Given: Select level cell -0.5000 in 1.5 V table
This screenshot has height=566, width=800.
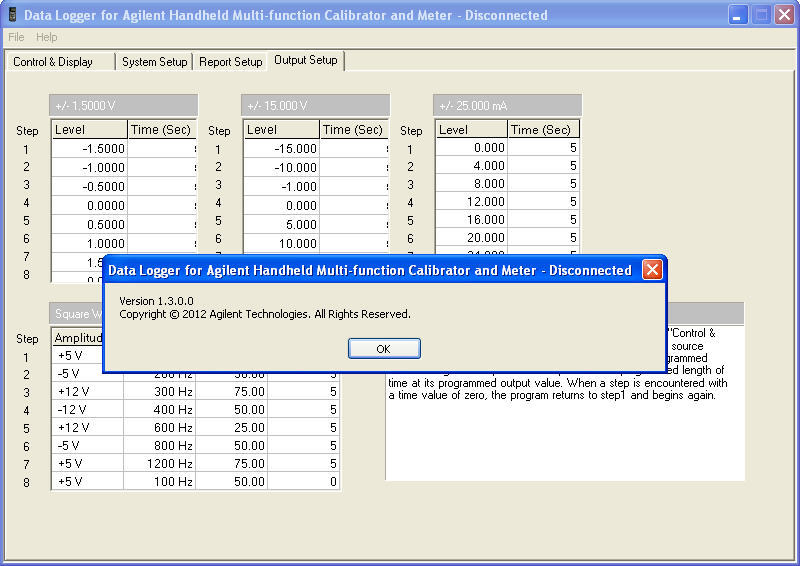Looking at the screenshot, I should point(89,186).
